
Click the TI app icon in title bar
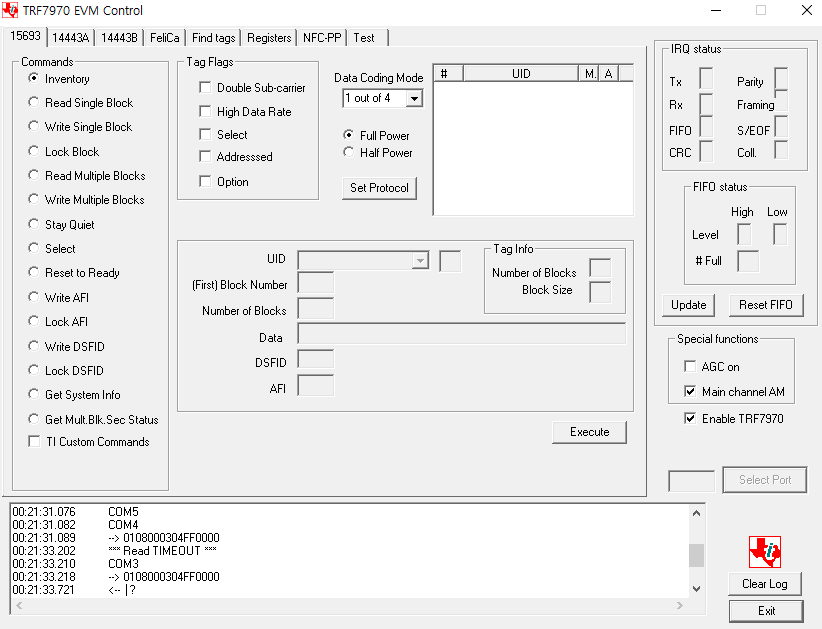10,10
